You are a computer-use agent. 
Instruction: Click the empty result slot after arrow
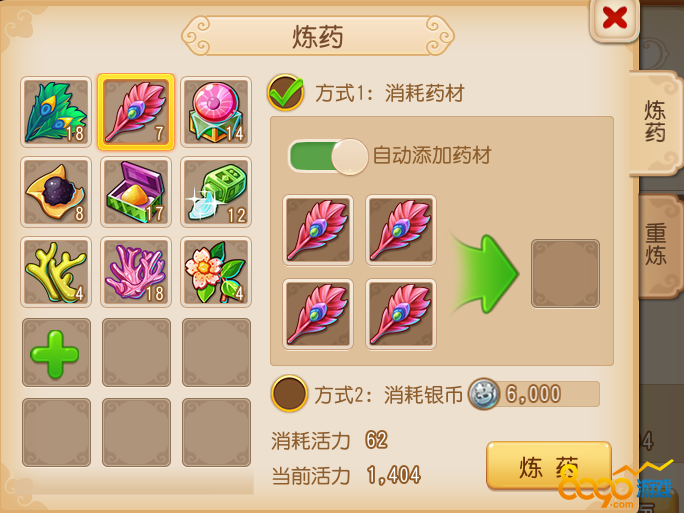click(565, 274)
